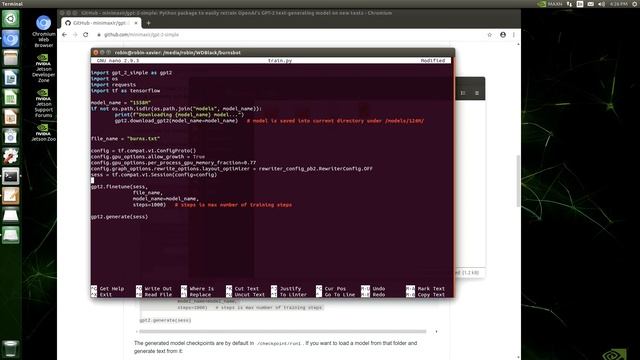The width and height of the screenshot is (640, 360).
Task: Click the 'file_name = "burns.txt"' line
Action: tap(125, 139)
